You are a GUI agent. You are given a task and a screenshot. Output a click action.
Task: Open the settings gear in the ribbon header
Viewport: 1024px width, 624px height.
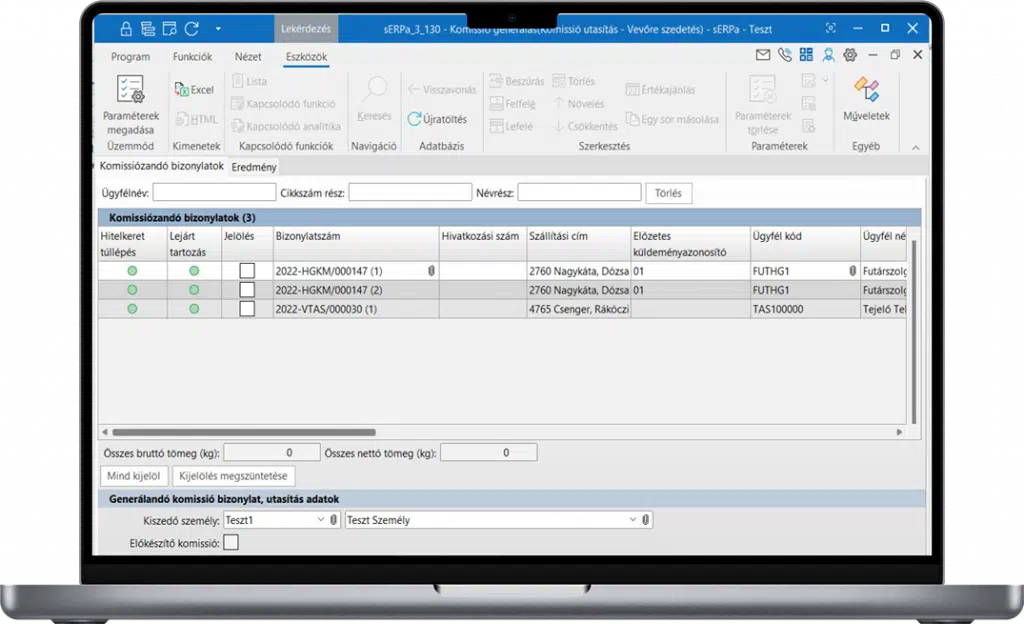pyautogui.click(x=850, y=55)
